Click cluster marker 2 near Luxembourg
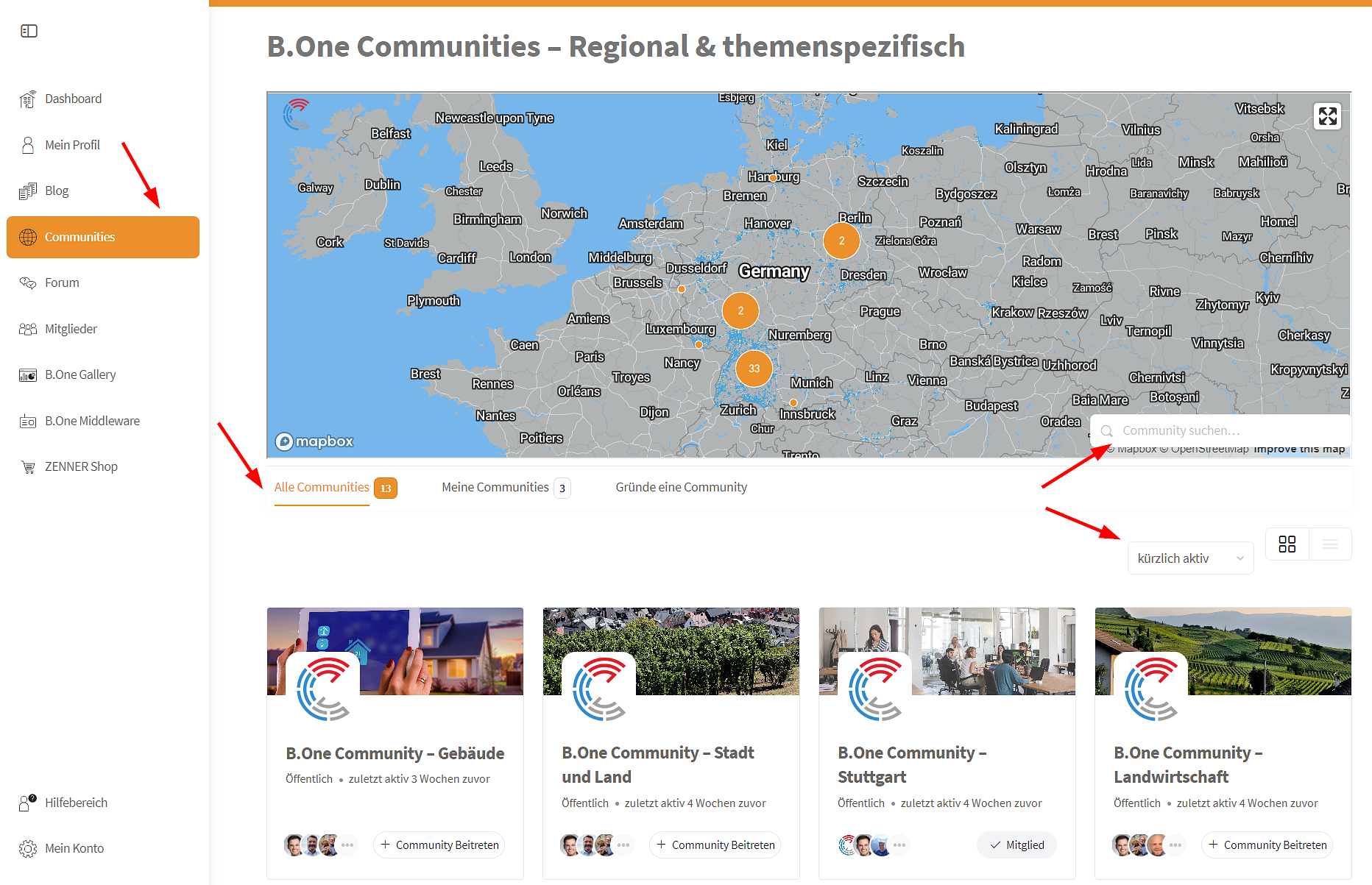This screenshot has height=885, width=1372. (x=740, y=310)
